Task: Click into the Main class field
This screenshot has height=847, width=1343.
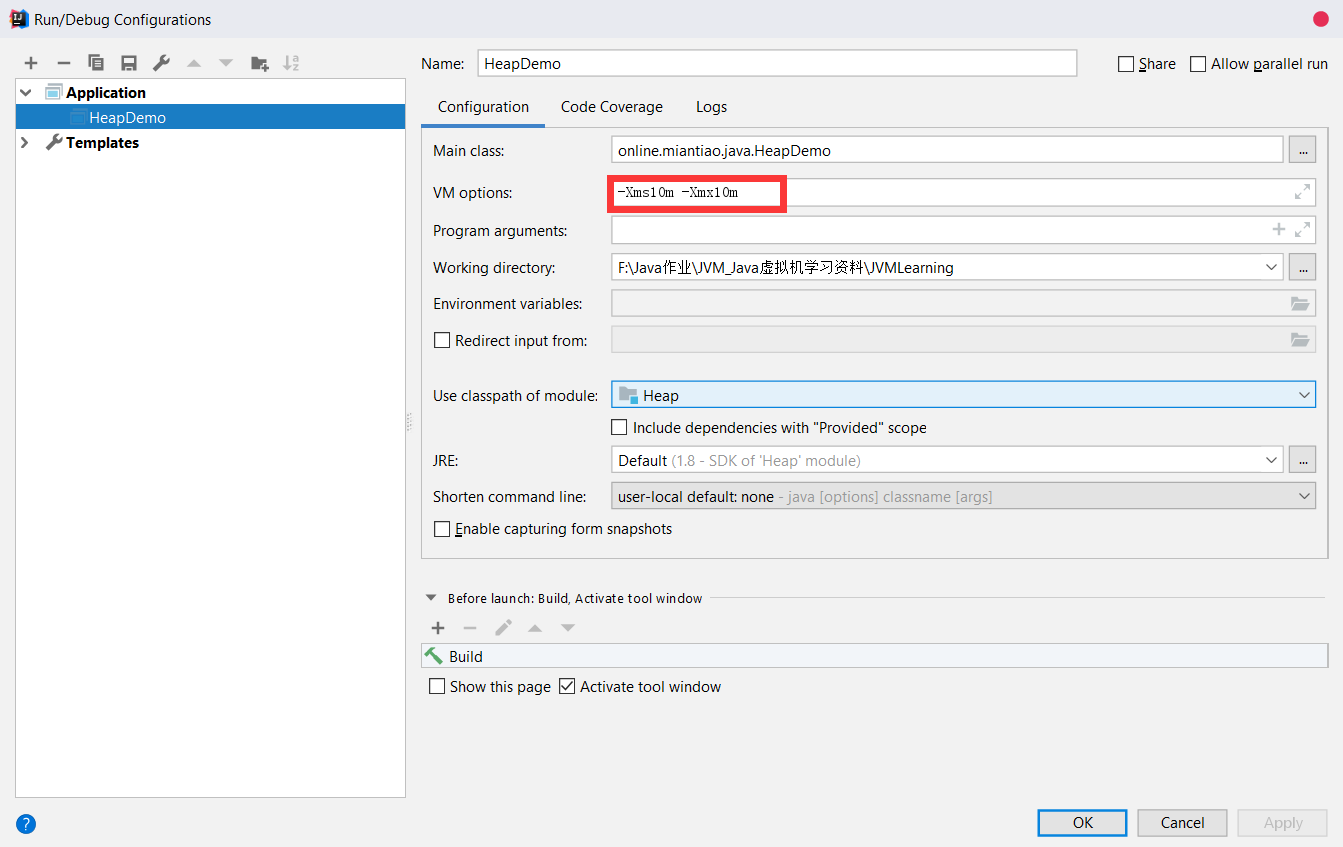Action: coord(947,150)
